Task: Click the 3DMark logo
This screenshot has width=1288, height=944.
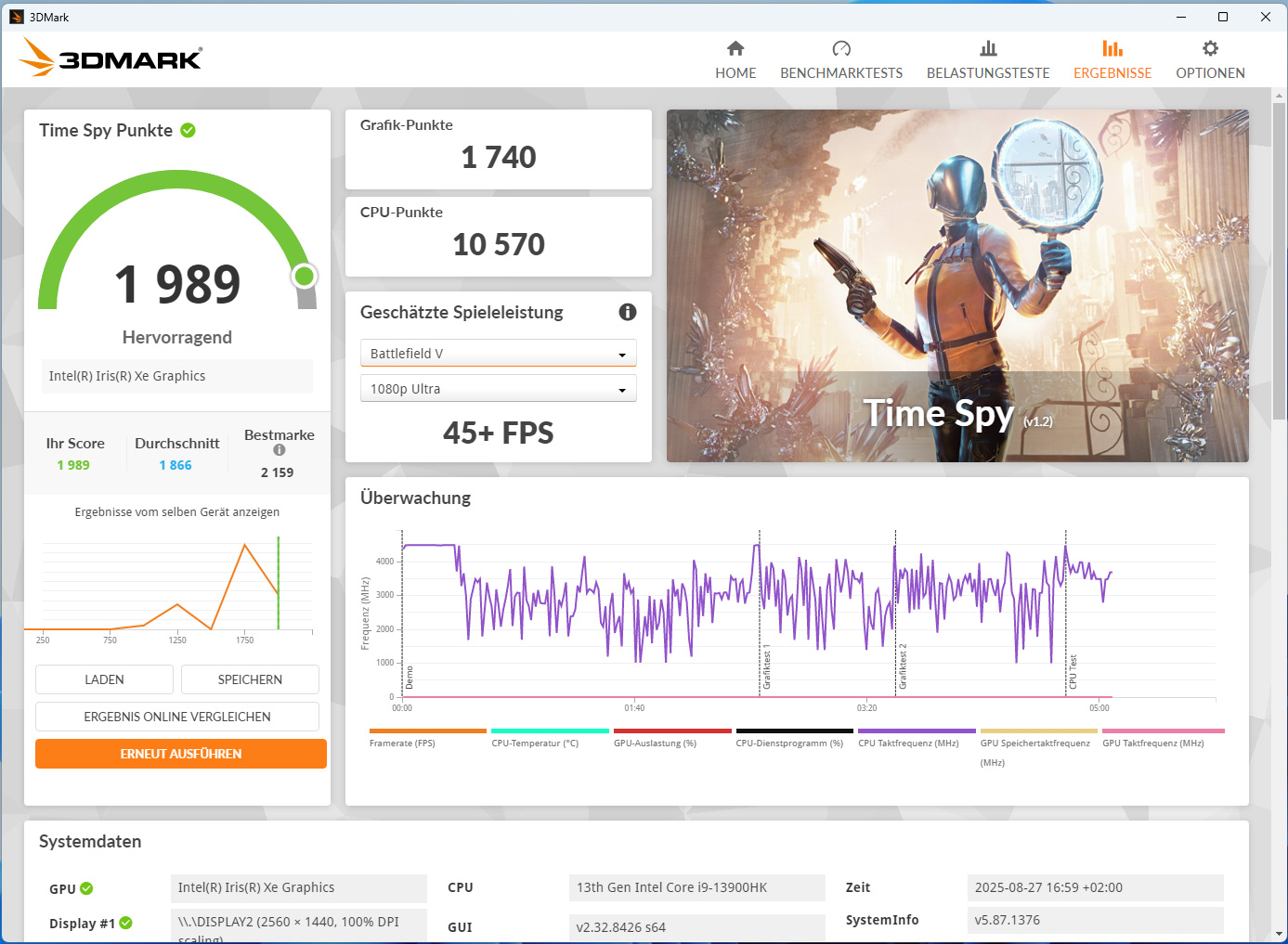Action: click(x=111, y=58)
